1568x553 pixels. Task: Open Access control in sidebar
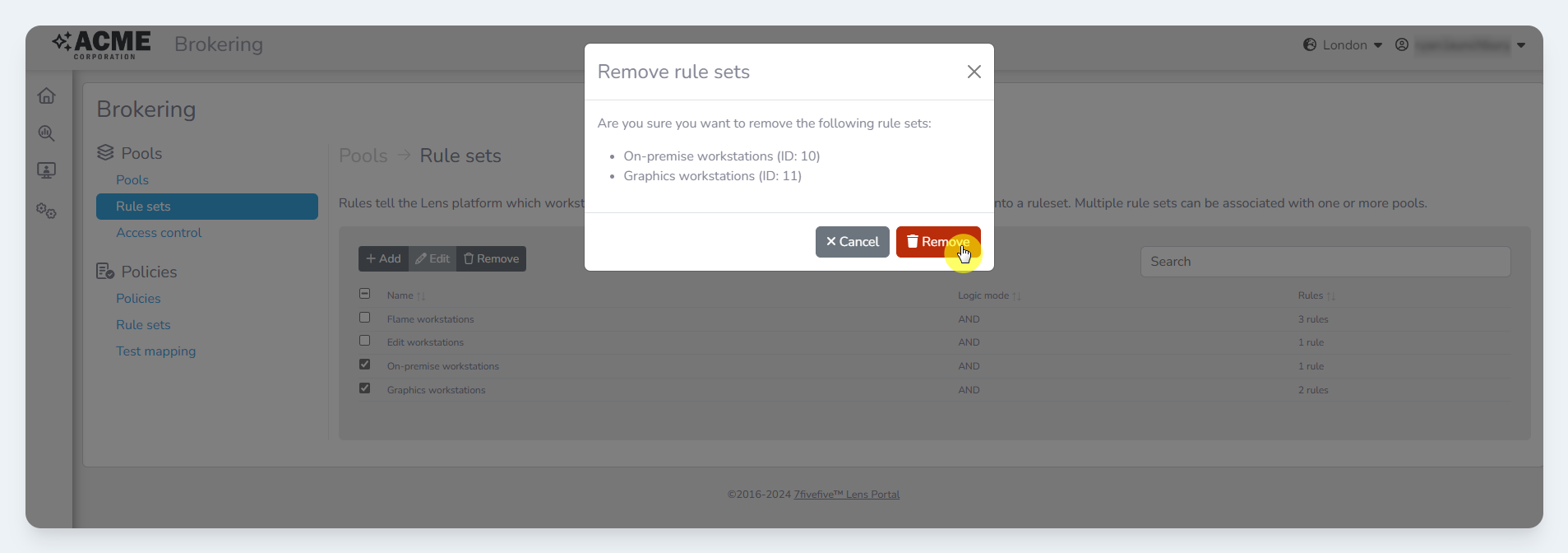click(x=159, y=233)
